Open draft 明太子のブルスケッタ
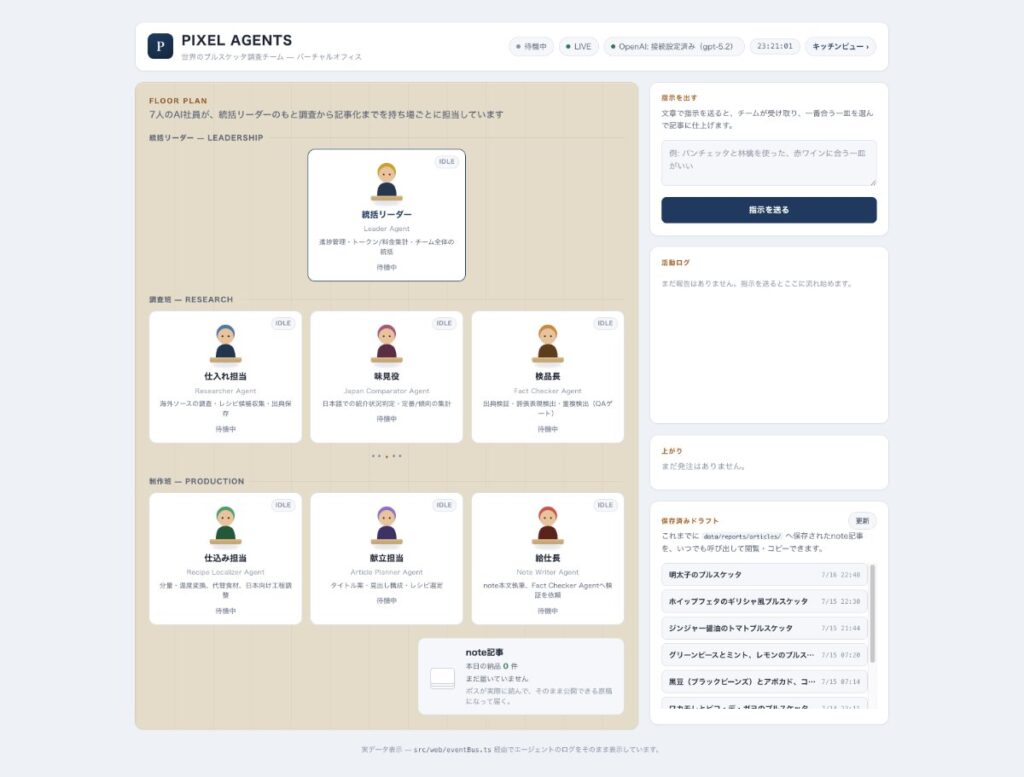Image resolution: width=1024 pixels, height=777 pixels. point(764,575)
